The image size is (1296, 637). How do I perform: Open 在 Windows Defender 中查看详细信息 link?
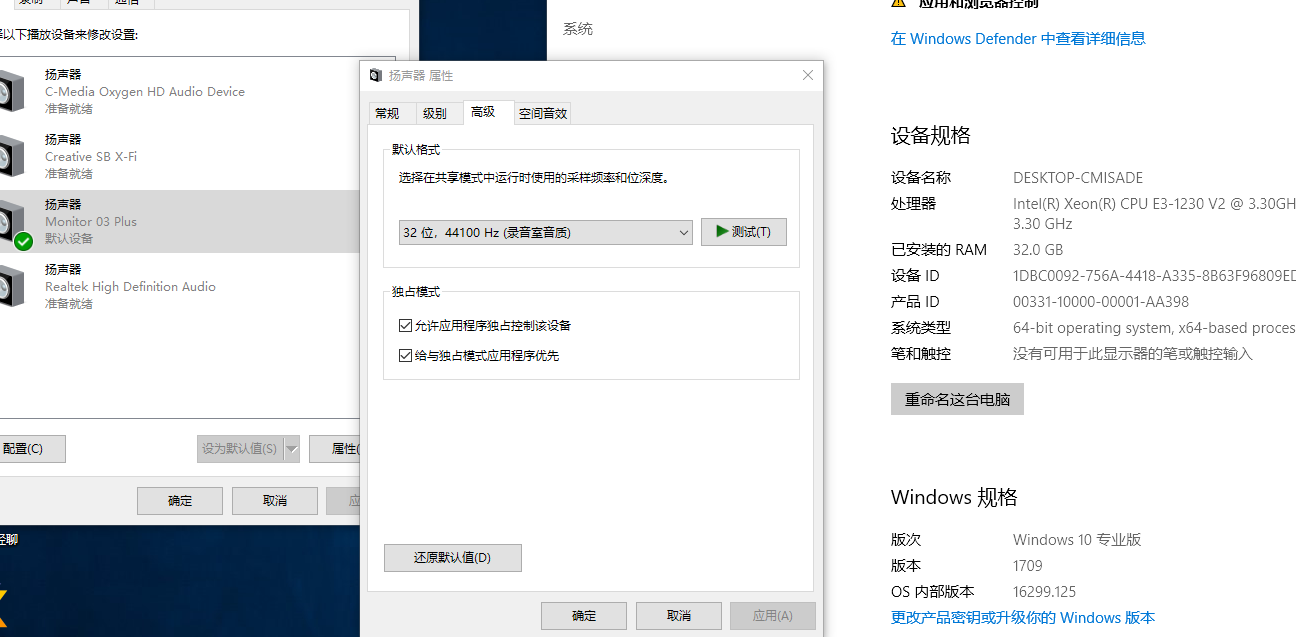[1018, 39]
